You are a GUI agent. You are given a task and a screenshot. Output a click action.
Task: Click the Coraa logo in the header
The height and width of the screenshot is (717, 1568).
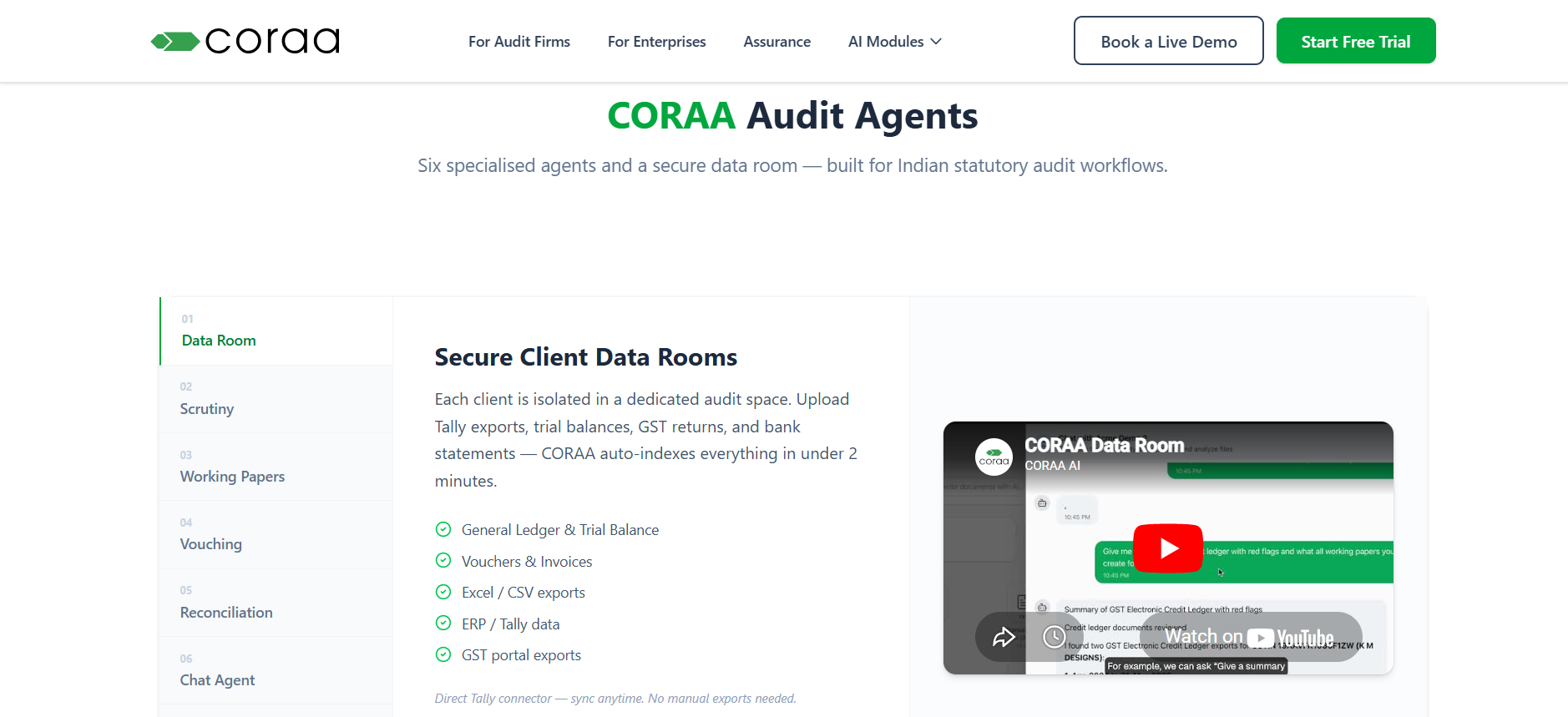coord(245,41)
